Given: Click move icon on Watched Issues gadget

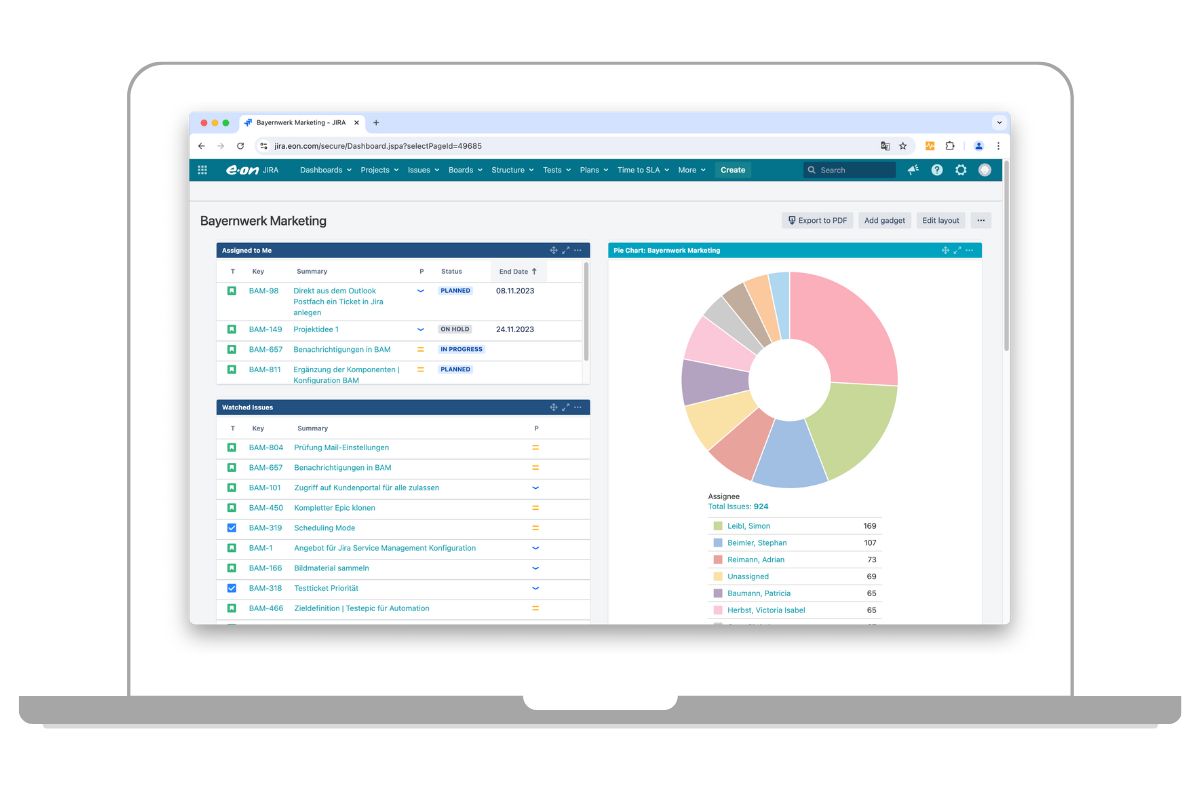Looking at the screenshot, I should 553,407.
